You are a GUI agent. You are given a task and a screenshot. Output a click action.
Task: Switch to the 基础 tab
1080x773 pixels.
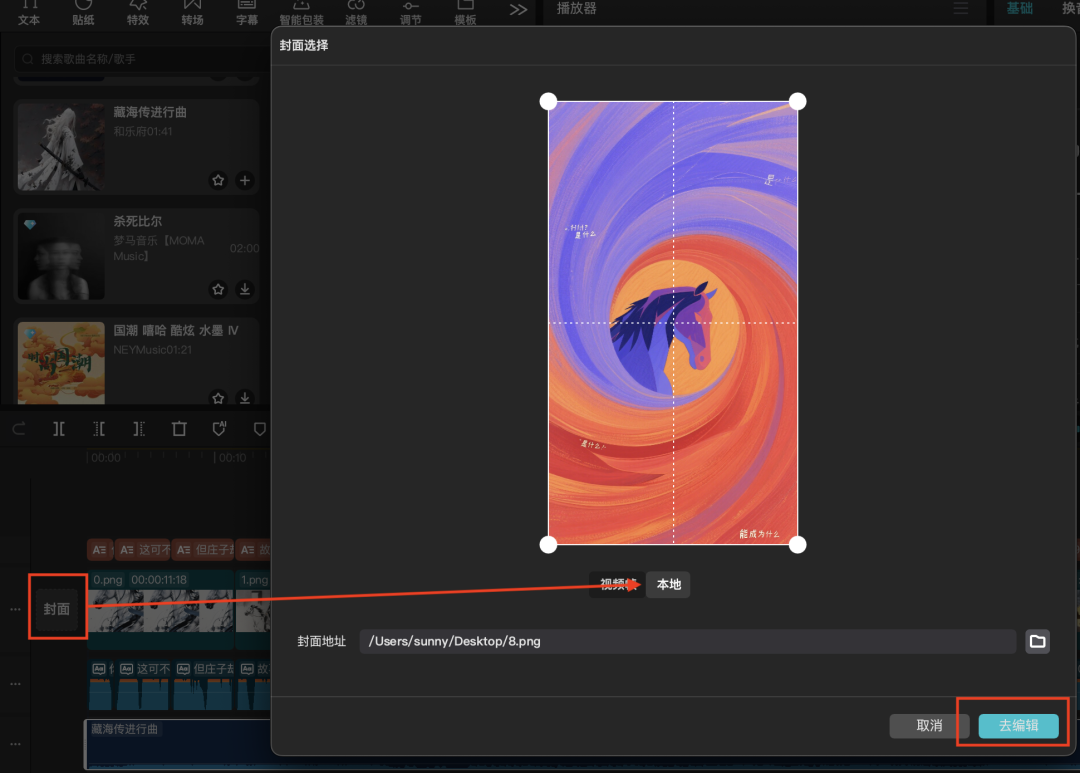point(1019,9)
